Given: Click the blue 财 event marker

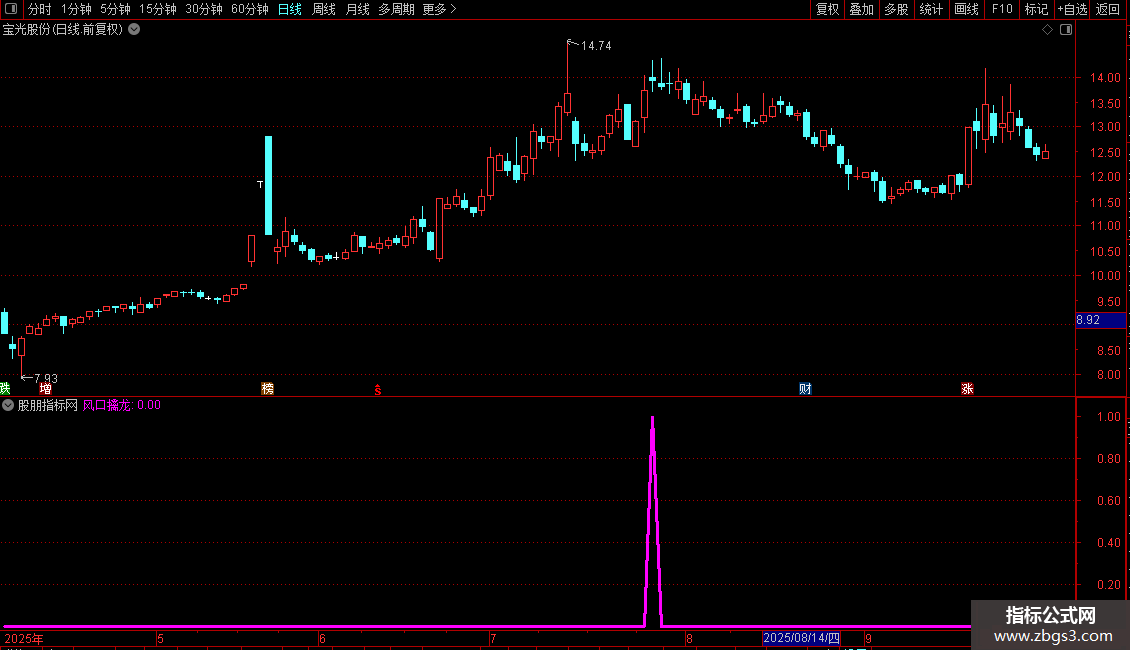Looking at the screenshot, I should click(805, 388).
